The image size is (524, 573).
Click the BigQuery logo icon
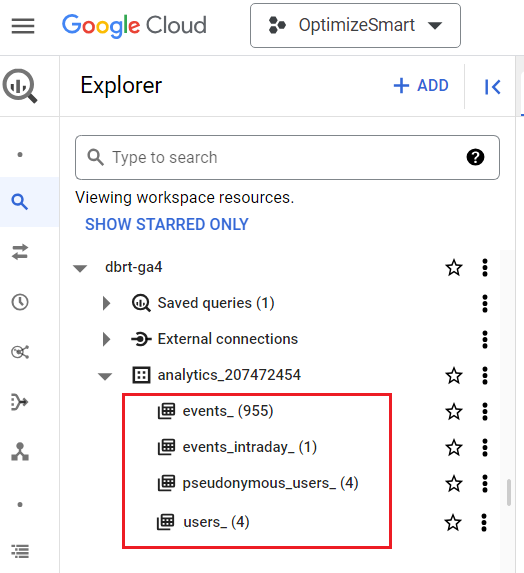(20, 86)
